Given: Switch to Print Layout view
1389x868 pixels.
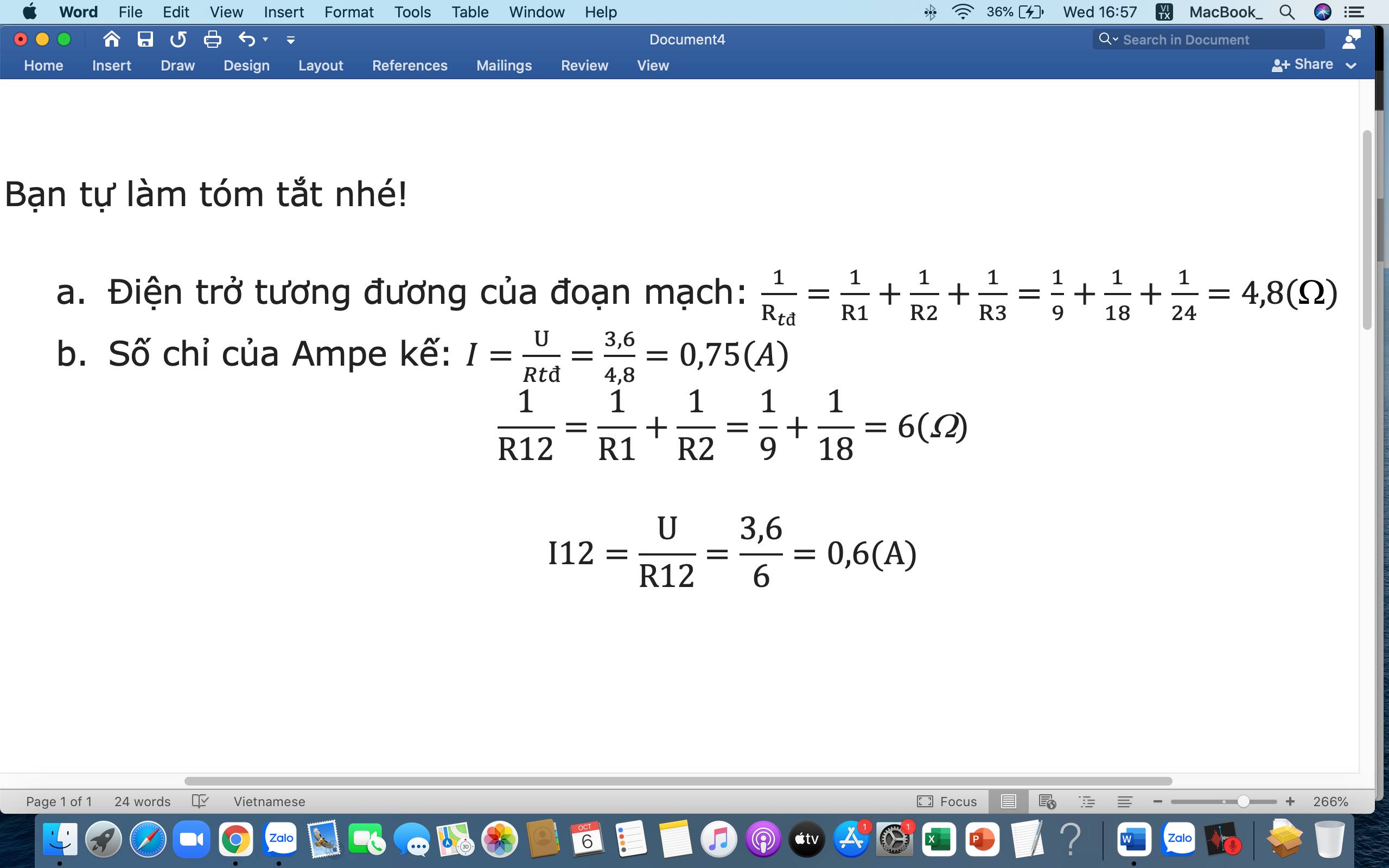Looking at the screenshot, I should click(x=1009, y=801).
